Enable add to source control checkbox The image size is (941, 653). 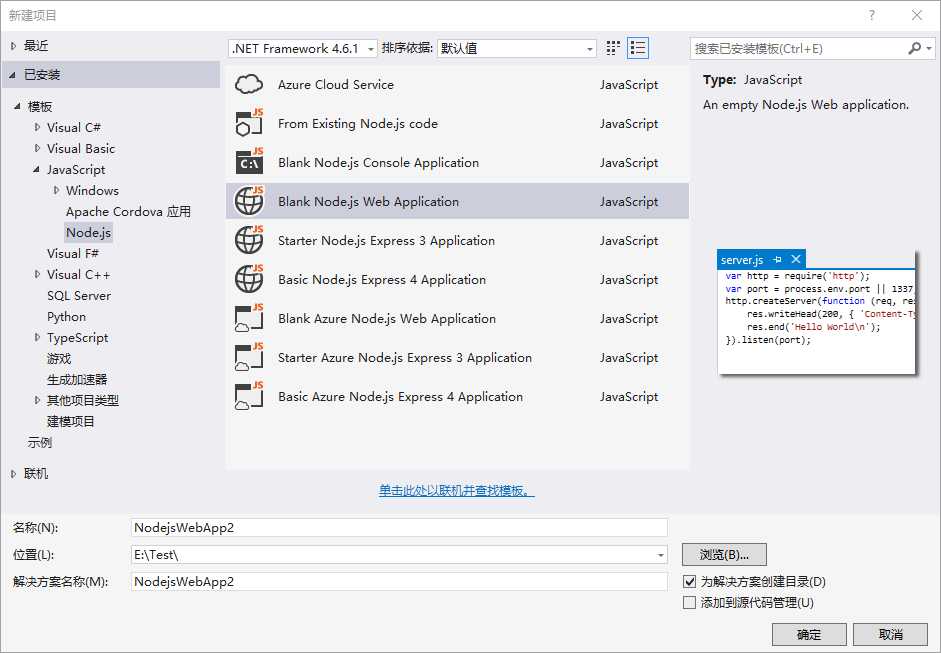click(690, 603)
